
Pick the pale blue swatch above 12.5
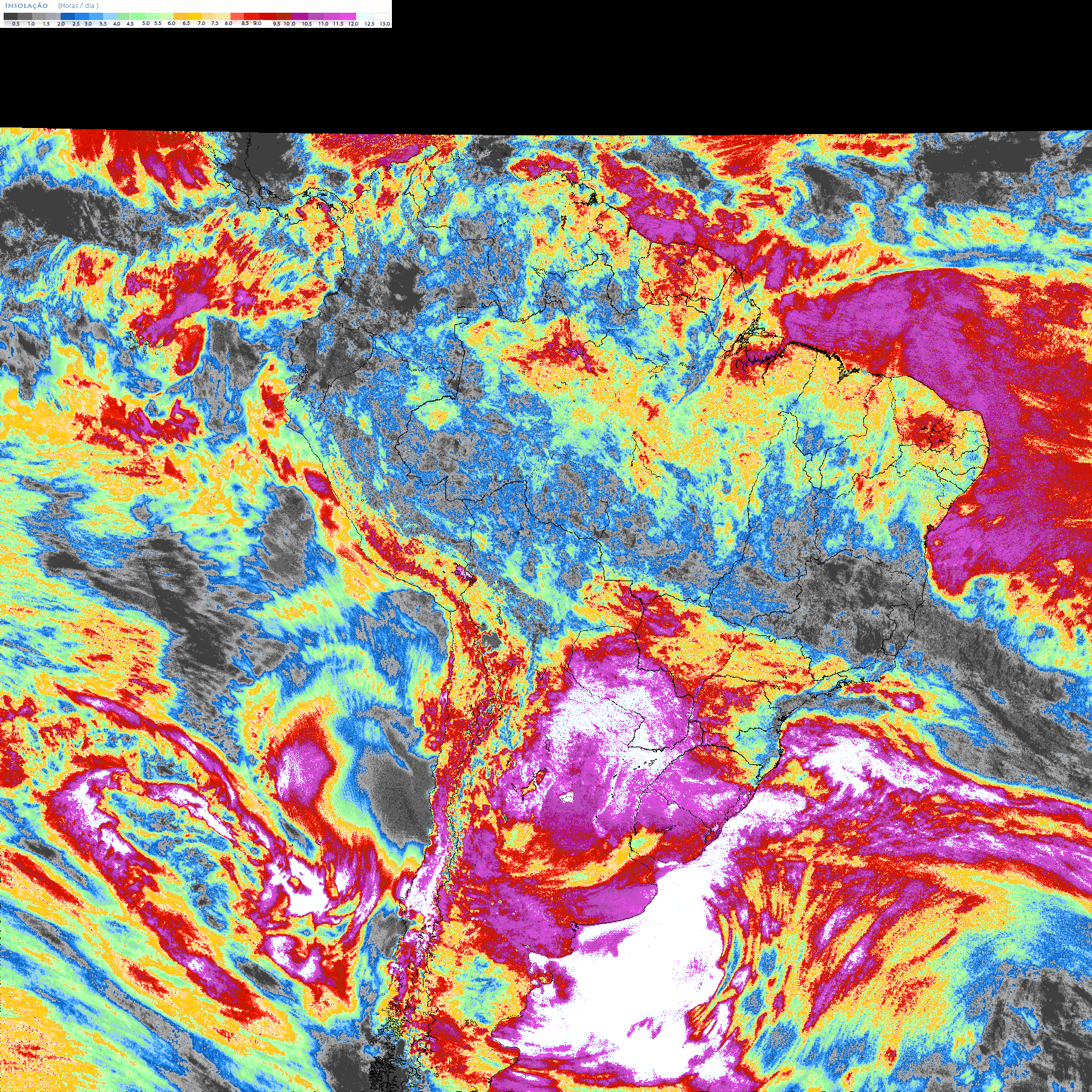365,16
